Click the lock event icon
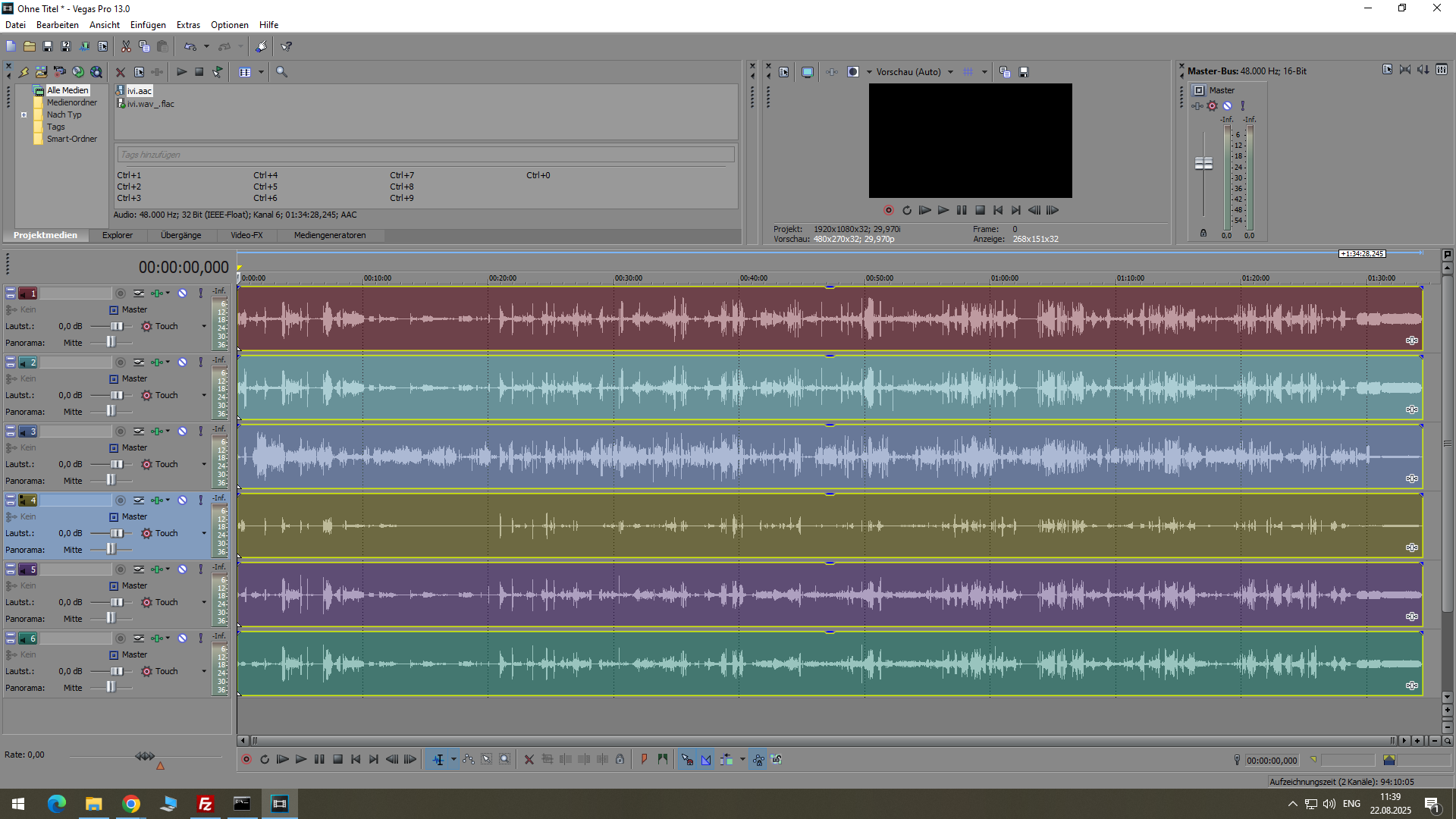The image size is (1456, 819). 620,760
